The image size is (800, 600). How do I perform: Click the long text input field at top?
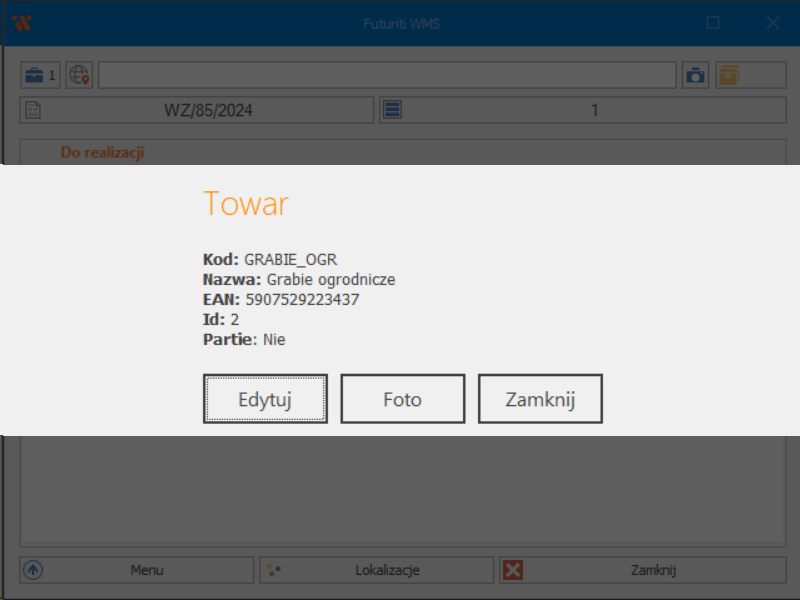click(387, 75)
